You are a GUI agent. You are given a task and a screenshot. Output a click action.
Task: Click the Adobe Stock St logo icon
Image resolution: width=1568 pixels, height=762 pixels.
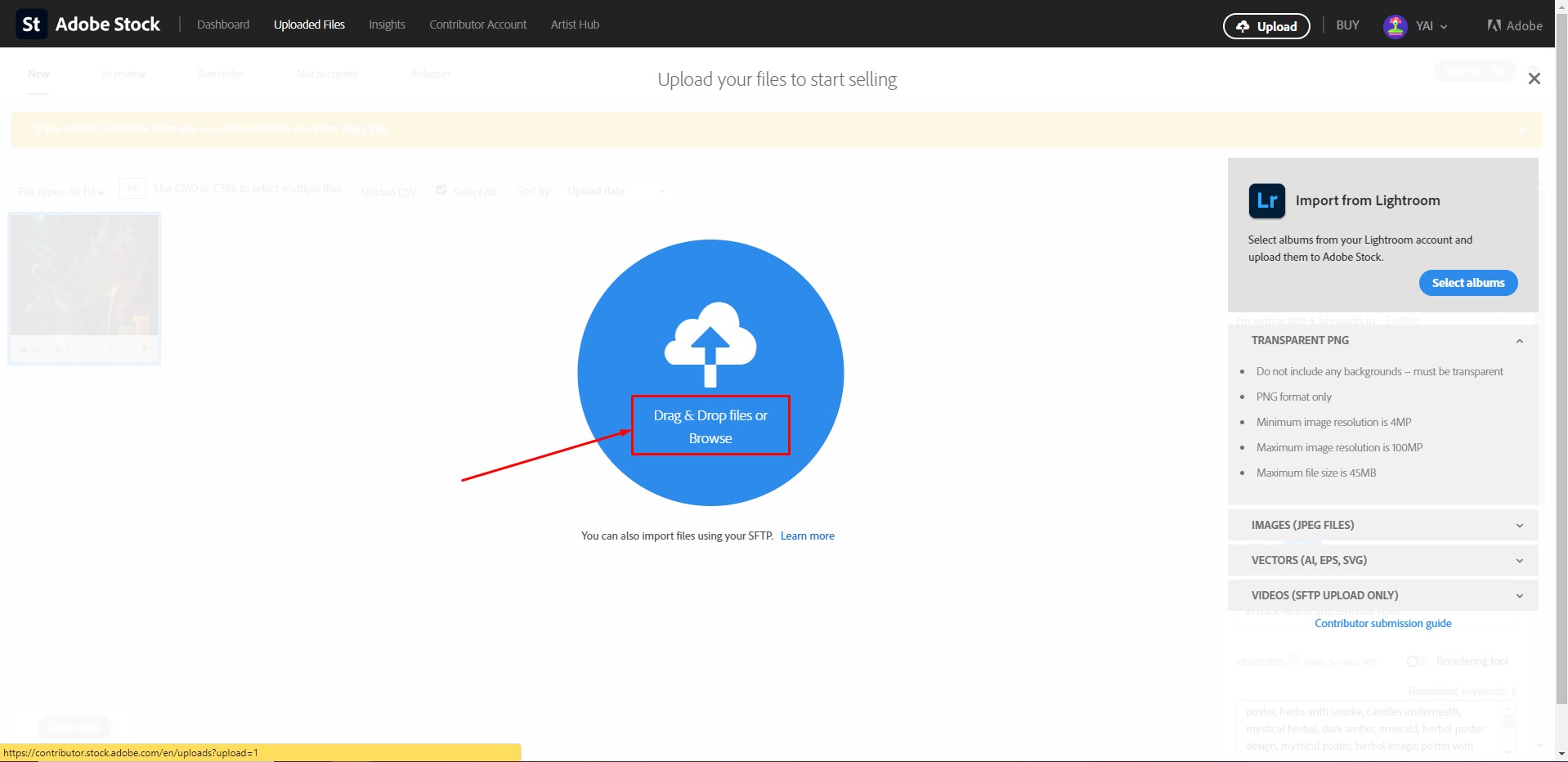click(x=31, y=25)
